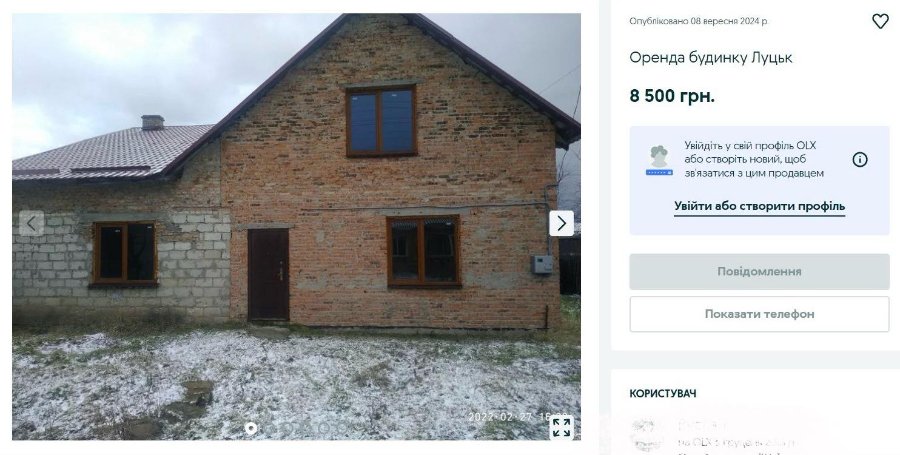The height and width of the screenshot is (455, 900).
Task: Select the second gallery pagination dot
Action: click(270, 427)
